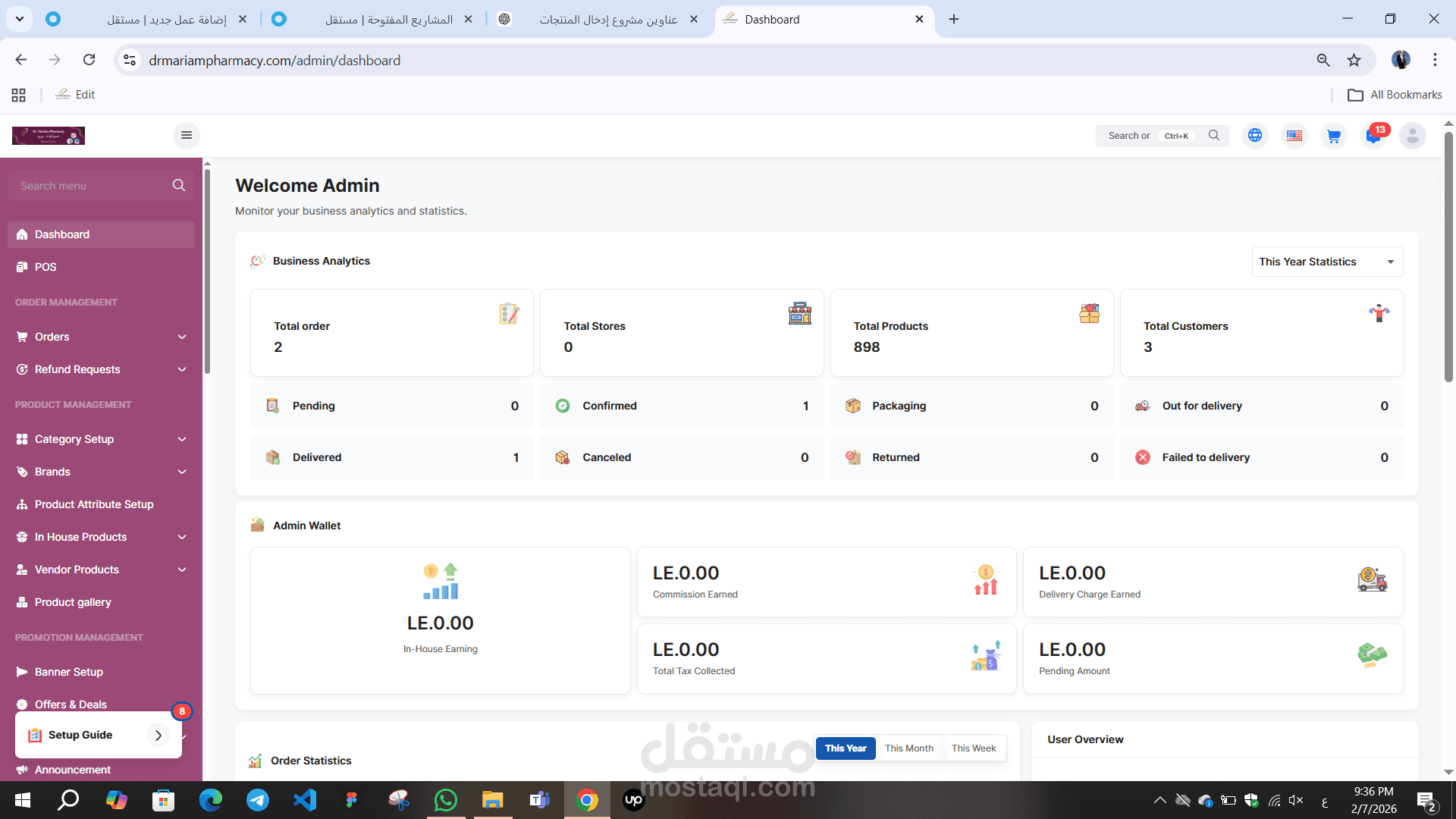Open Banner Setup in sidebar

tap(68, 672)
